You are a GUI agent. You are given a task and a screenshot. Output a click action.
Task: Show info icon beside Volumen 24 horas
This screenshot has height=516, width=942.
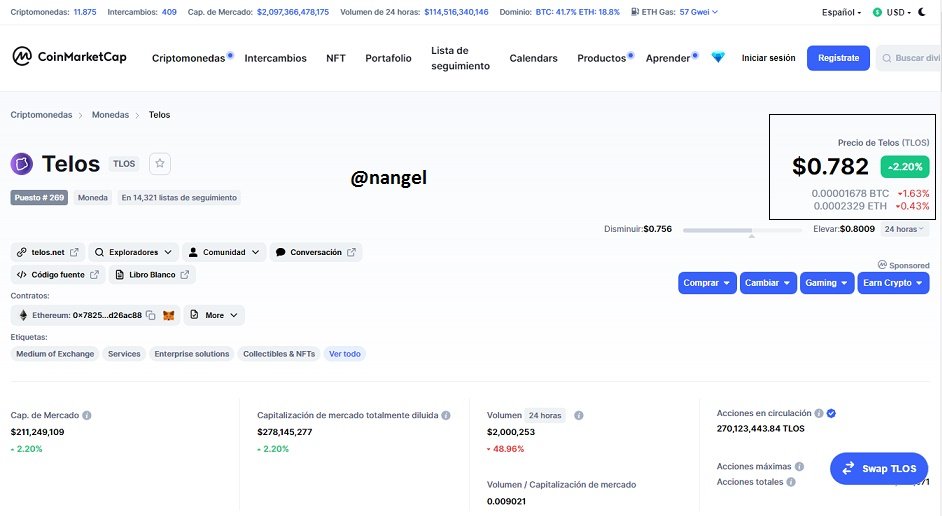[x=579, y=415]
